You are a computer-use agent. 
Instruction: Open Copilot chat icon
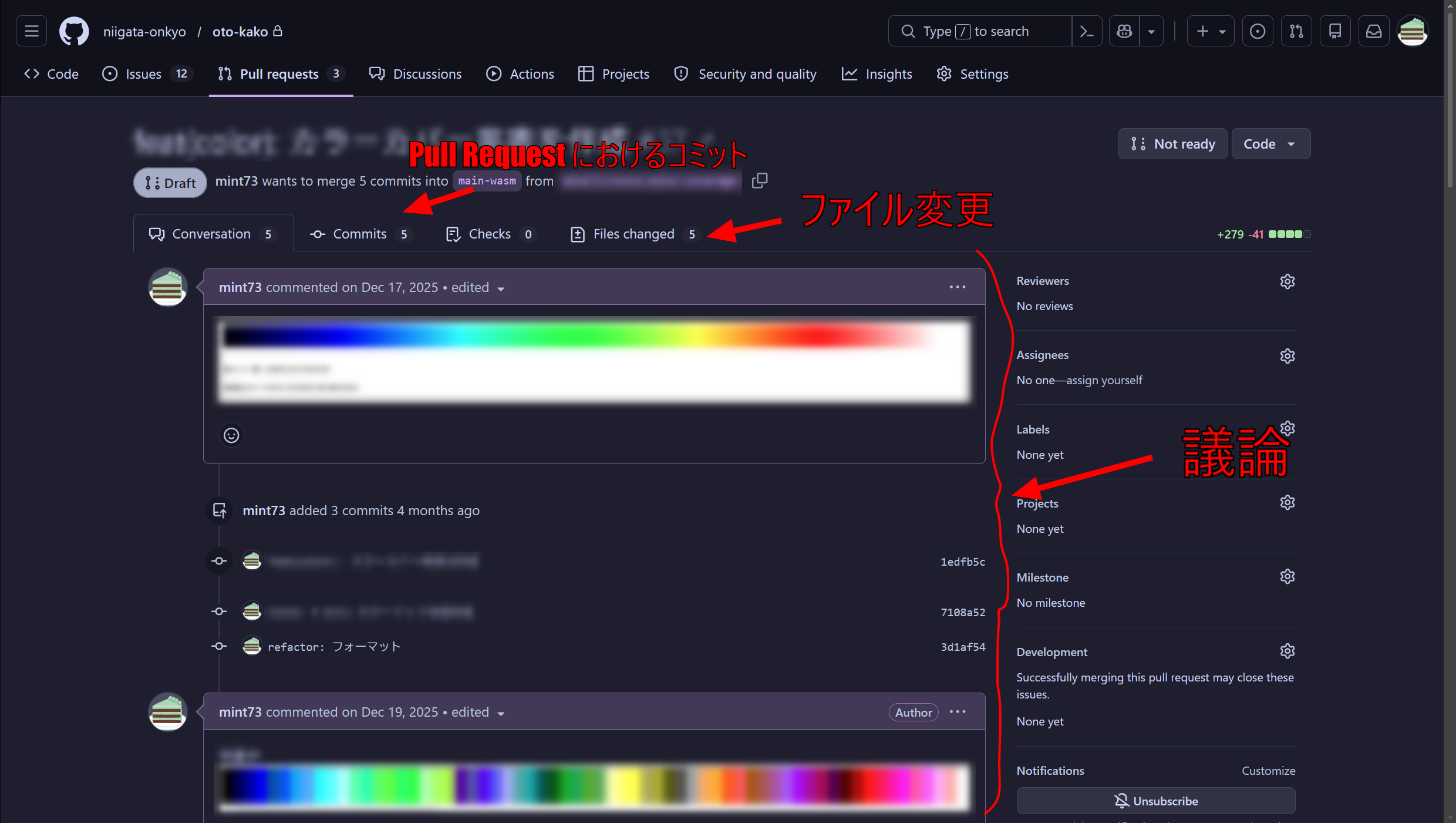(1124, 31)
